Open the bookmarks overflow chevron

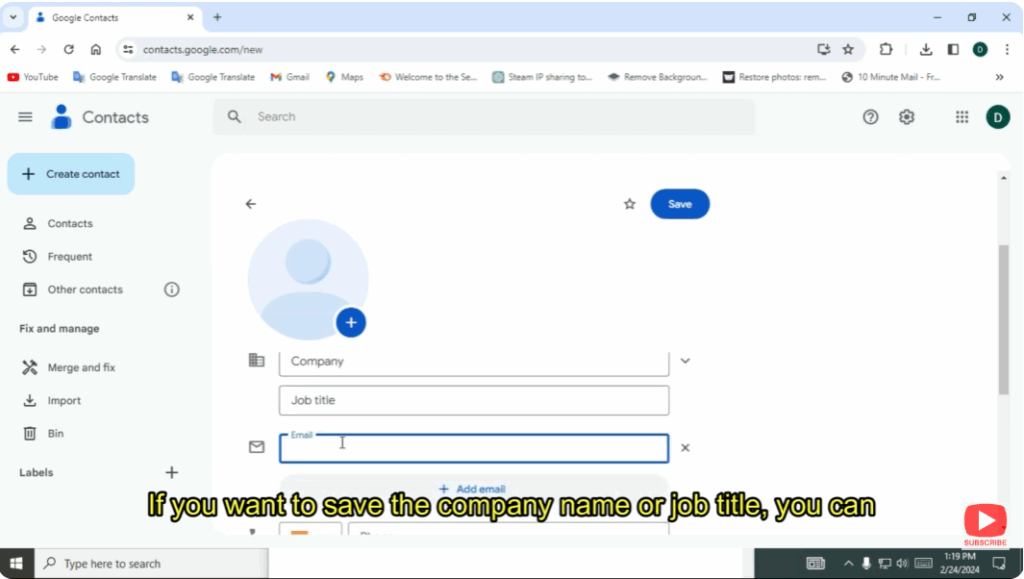tap(998, 77)
